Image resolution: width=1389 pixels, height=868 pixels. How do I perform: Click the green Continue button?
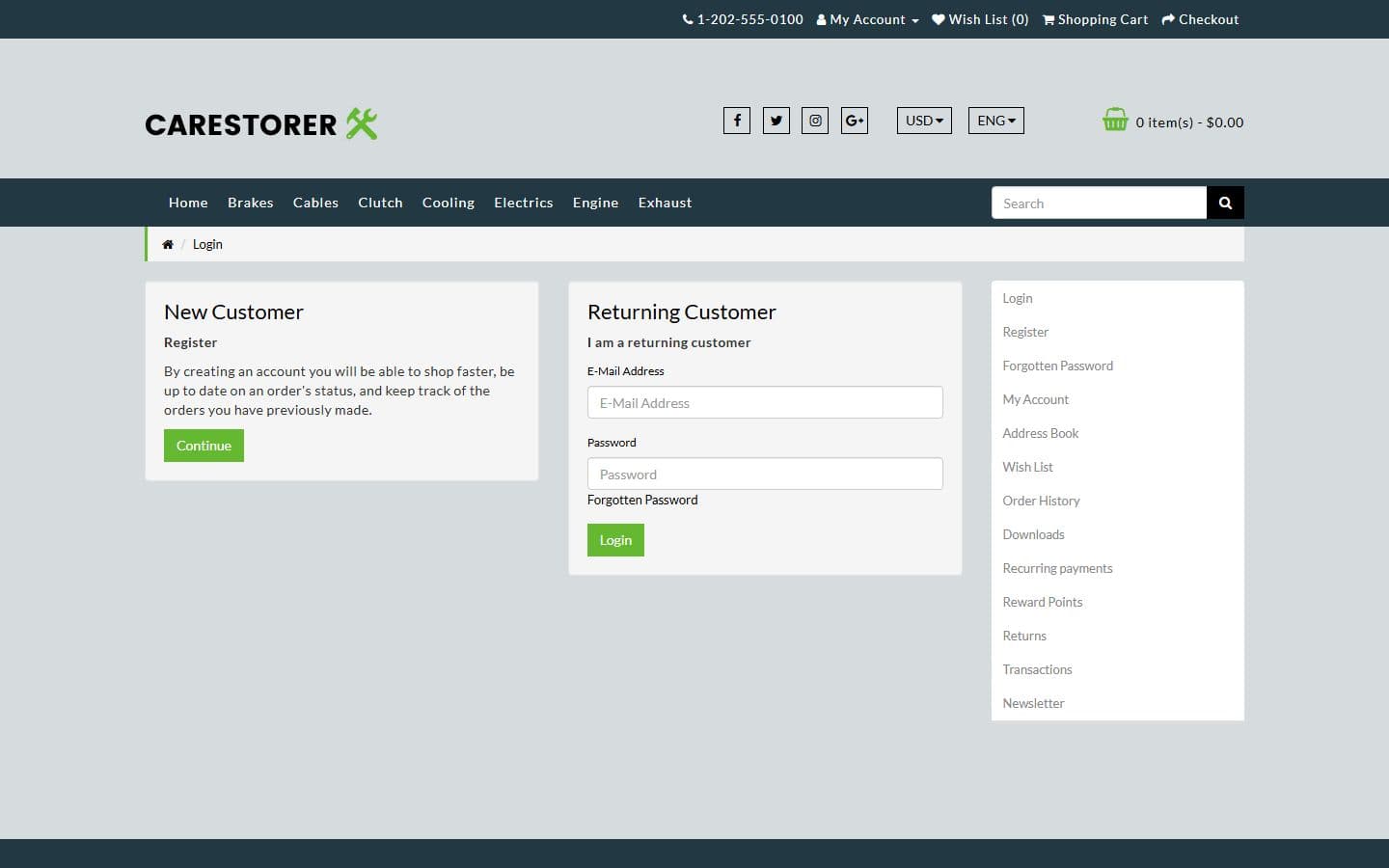click(x=204, y=446)
